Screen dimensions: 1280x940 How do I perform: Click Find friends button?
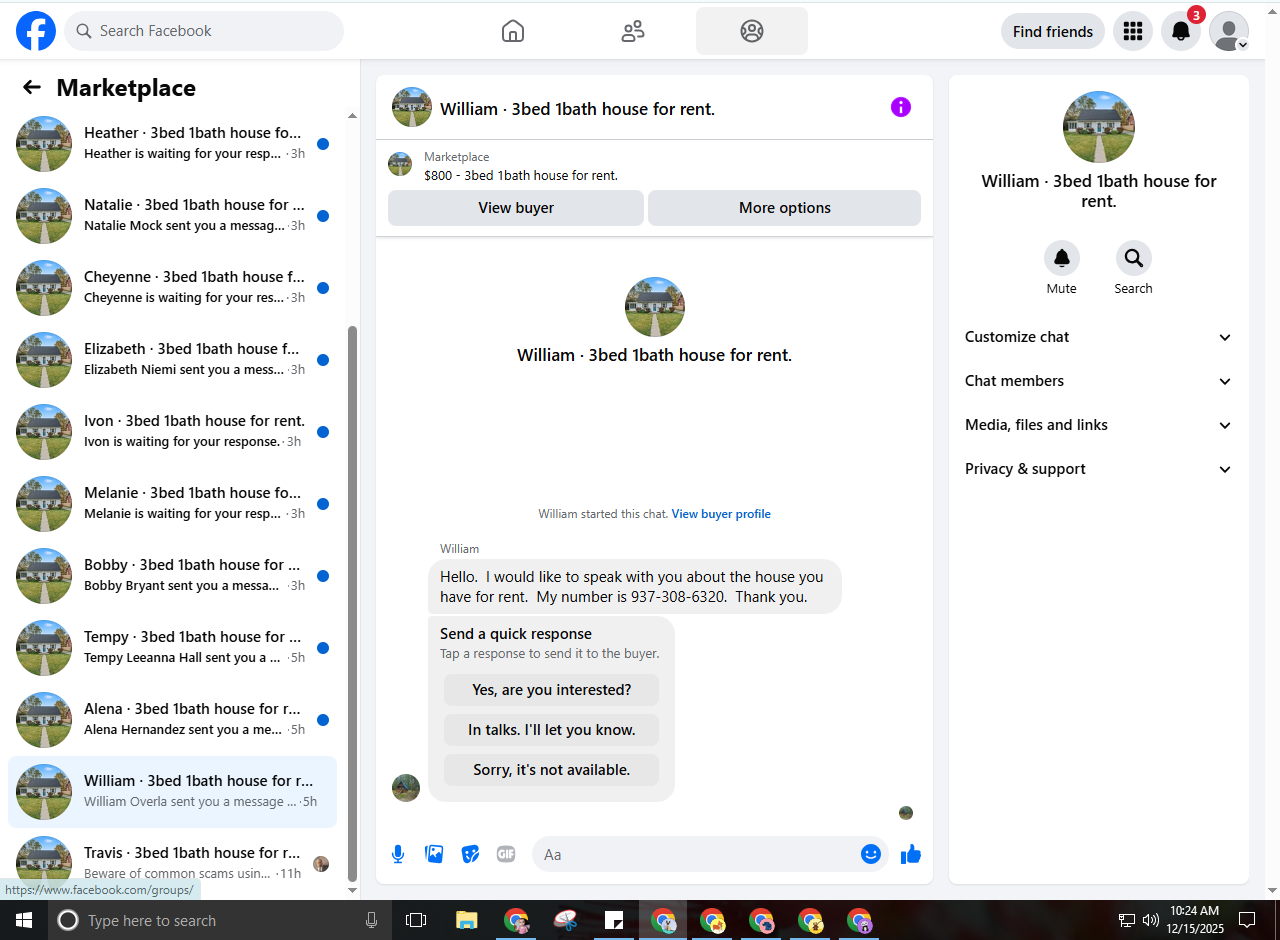point(1053,31)
